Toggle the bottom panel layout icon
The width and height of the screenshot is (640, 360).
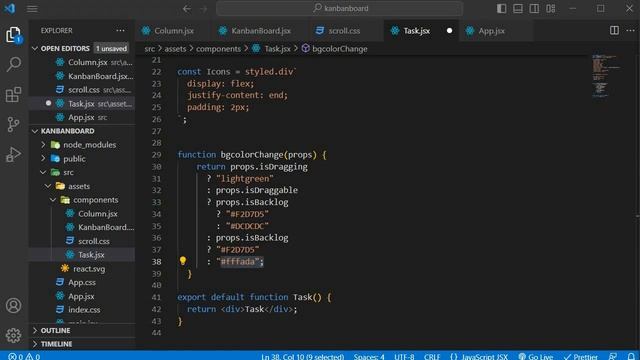(x=518, y=9)
